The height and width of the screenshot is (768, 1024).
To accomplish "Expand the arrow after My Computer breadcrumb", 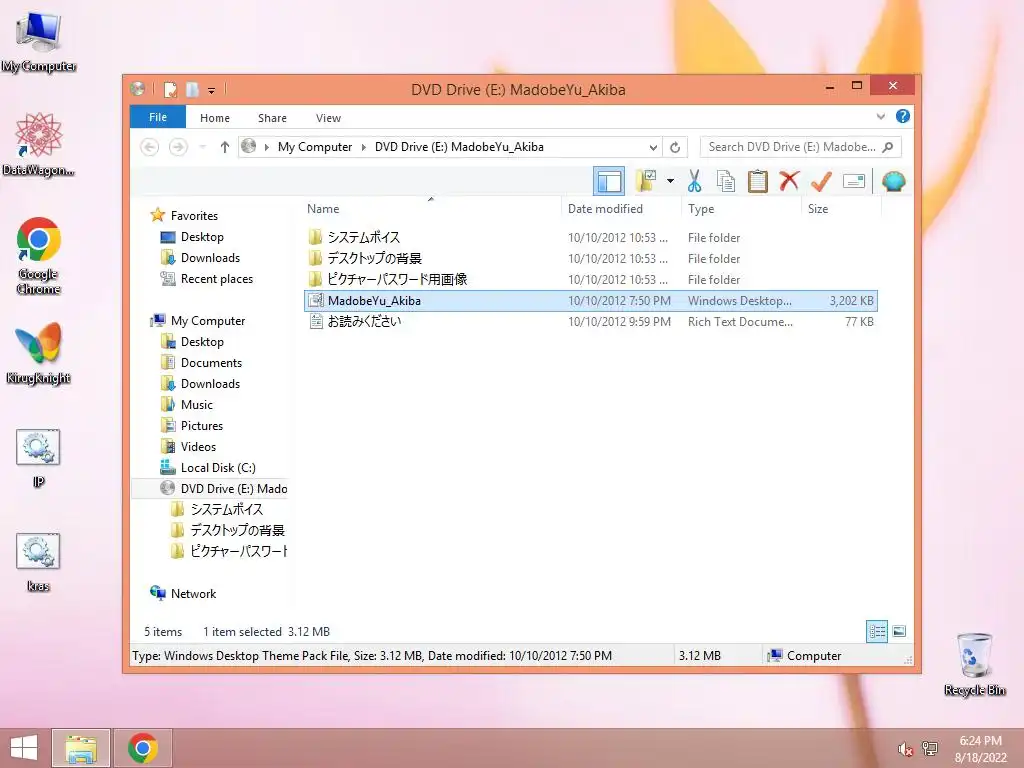I will [364, 147].
